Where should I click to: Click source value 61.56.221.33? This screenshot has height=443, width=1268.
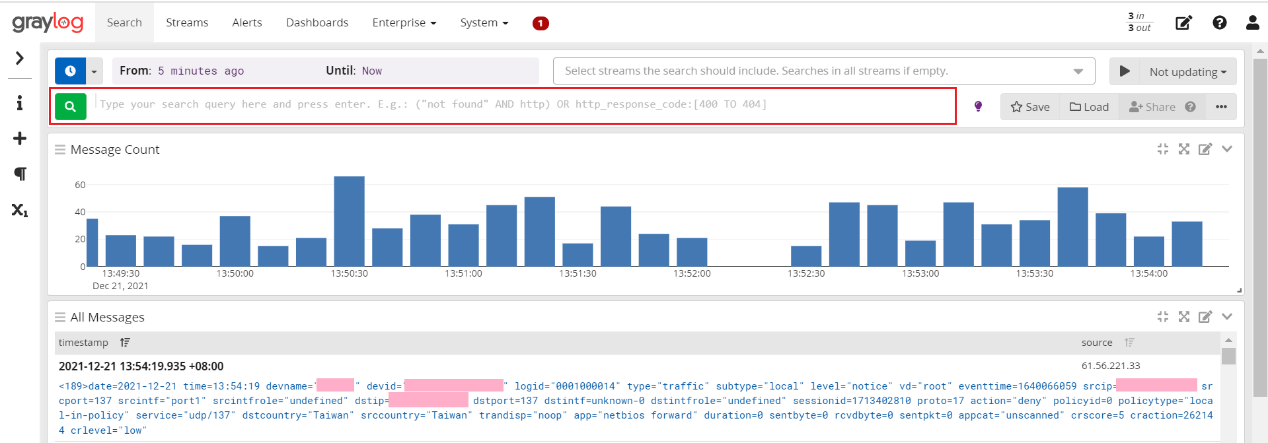pos(1111,366)
